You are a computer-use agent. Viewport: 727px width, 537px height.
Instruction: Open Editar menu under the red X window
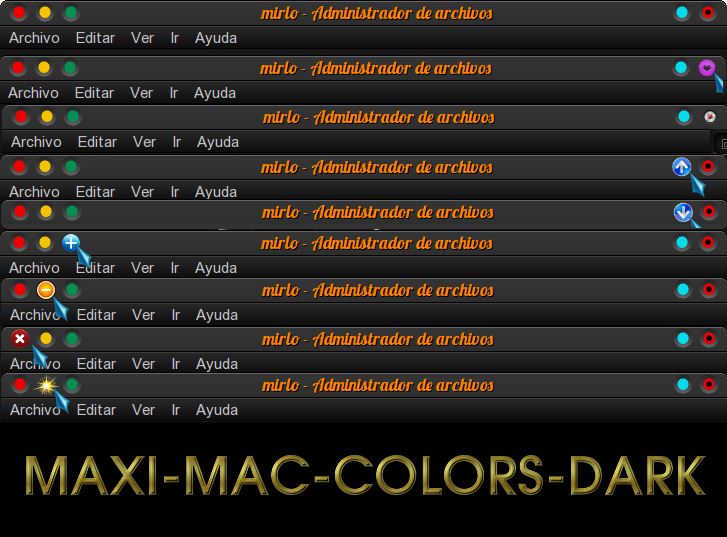(96, 364)
